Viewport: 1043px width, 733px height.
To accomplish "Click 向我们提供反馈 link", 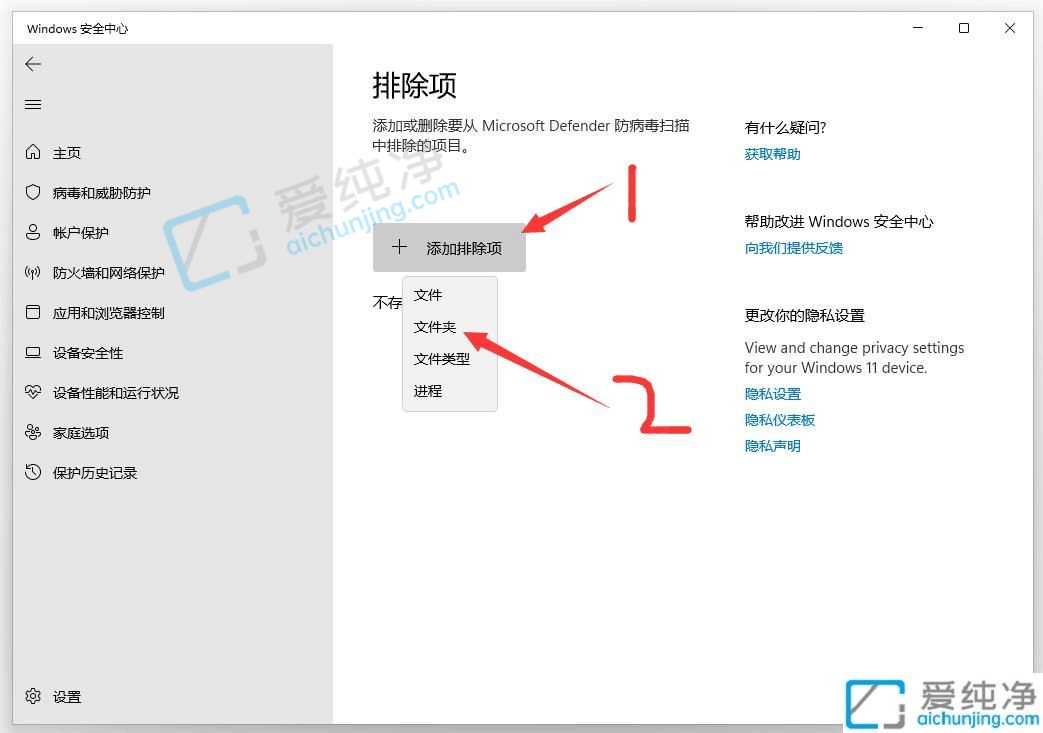I will tap(793, 247).
